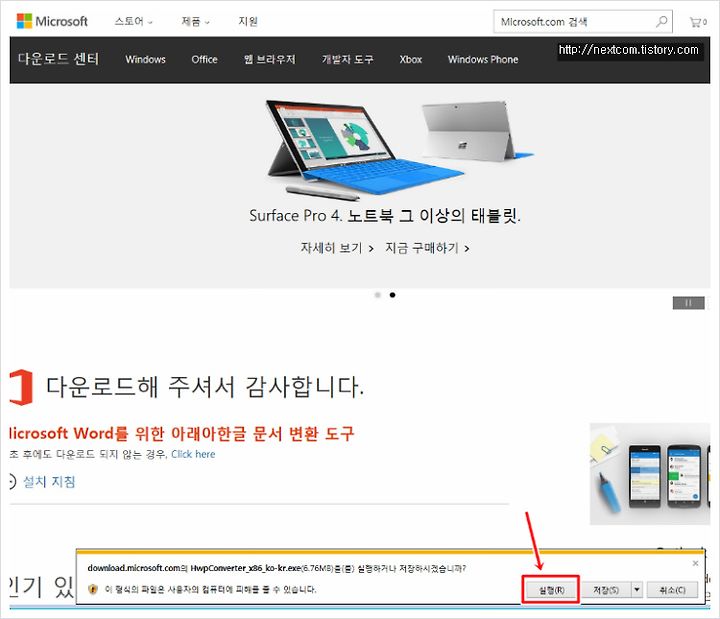Viewport: 720px width, 619px height.
Task: Click the 실행(R) button
Action: click(x=551, y=590)
